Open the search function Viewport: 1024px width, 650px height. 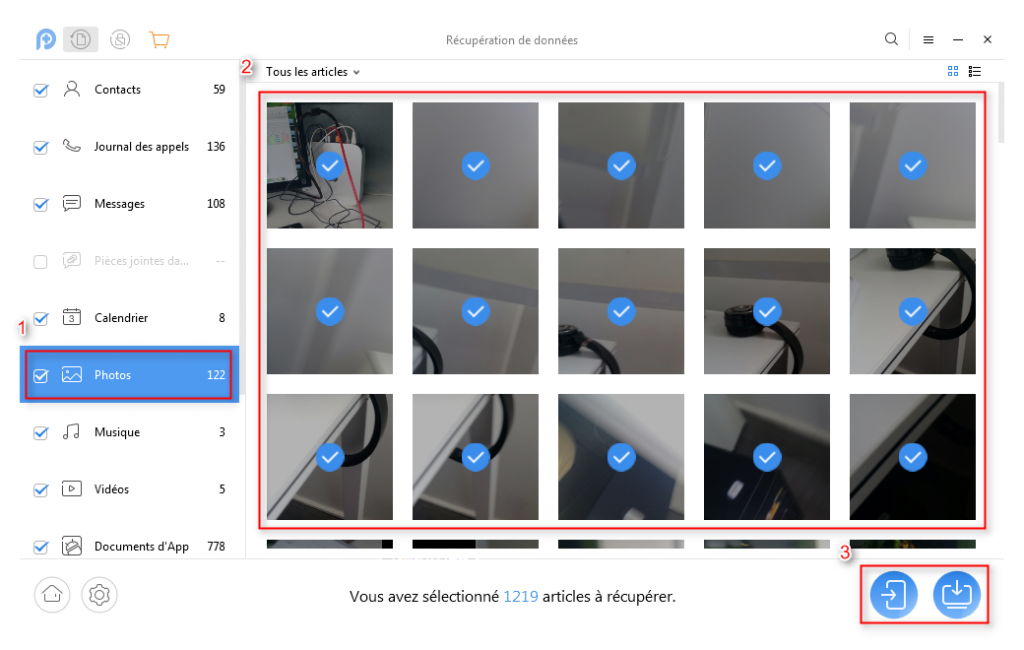[891, 39]
